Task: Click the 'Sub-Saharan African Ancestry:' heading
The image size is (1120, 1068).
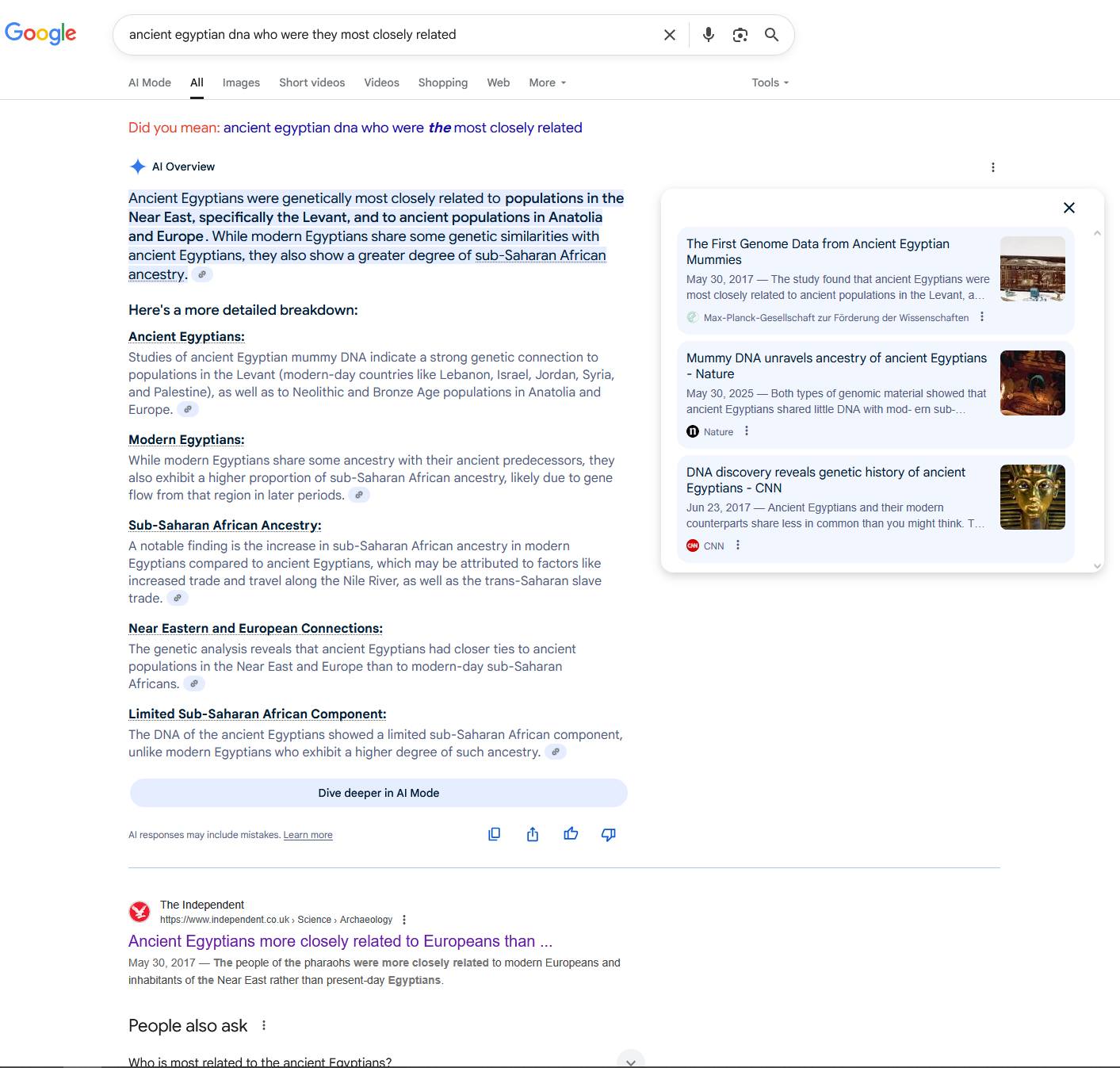Action: pyautogui.click(x=225, y=525)
